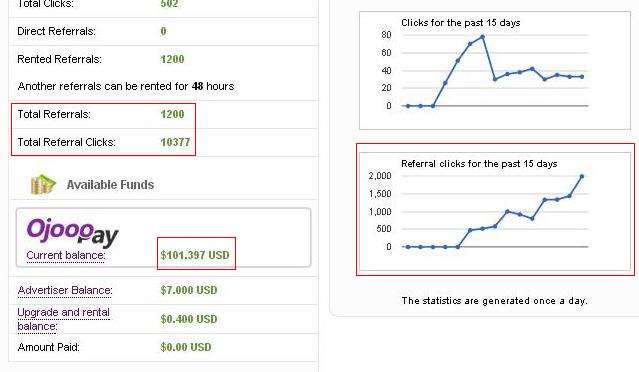Click the last data point in Referral clicks chart
The height and width of the screenshot is (372, 639).
[582, 176]
